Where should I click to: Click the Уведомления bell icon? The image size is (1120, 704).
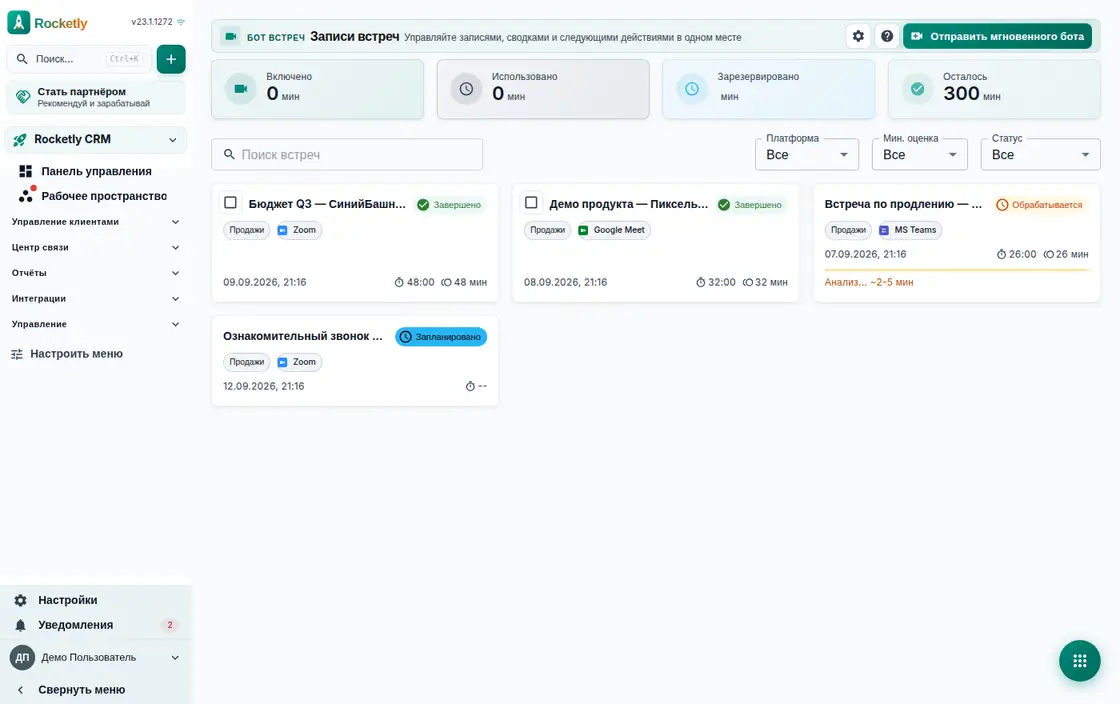pyautogui.click(x=21, y=625)
